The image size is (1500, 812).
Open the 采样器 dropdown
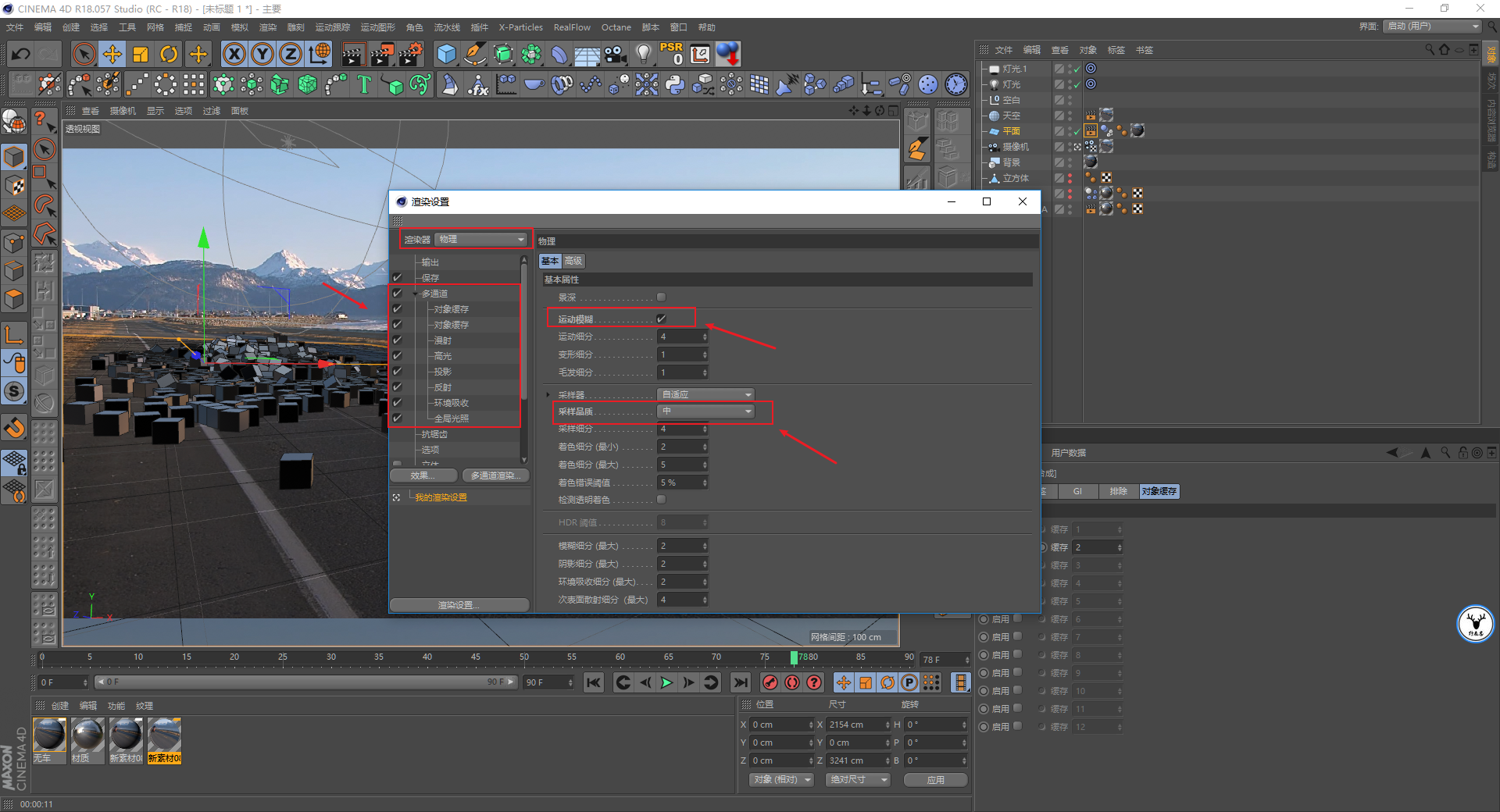click(x=705, y=394)
